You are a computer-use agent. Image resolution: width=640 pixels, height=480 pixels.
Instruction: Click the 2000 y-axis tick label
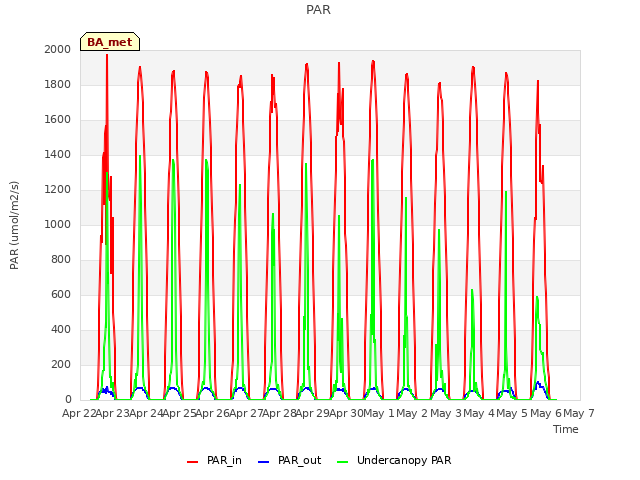58,49
